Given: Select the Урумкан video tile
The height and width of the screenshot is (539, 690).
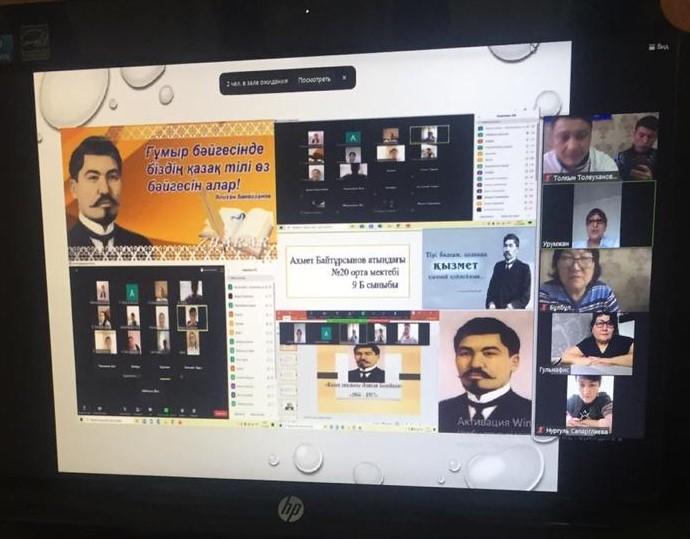Looking at the screenshot, I should tap(598, 215).
